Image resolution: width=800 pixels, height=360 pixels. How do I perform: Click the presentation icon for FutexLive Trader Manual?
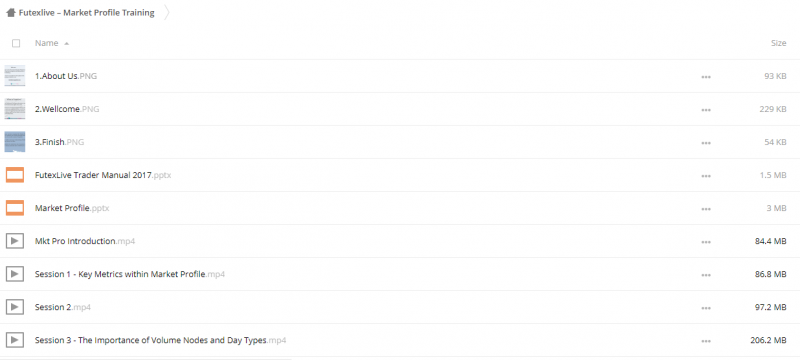click(15, 175)
